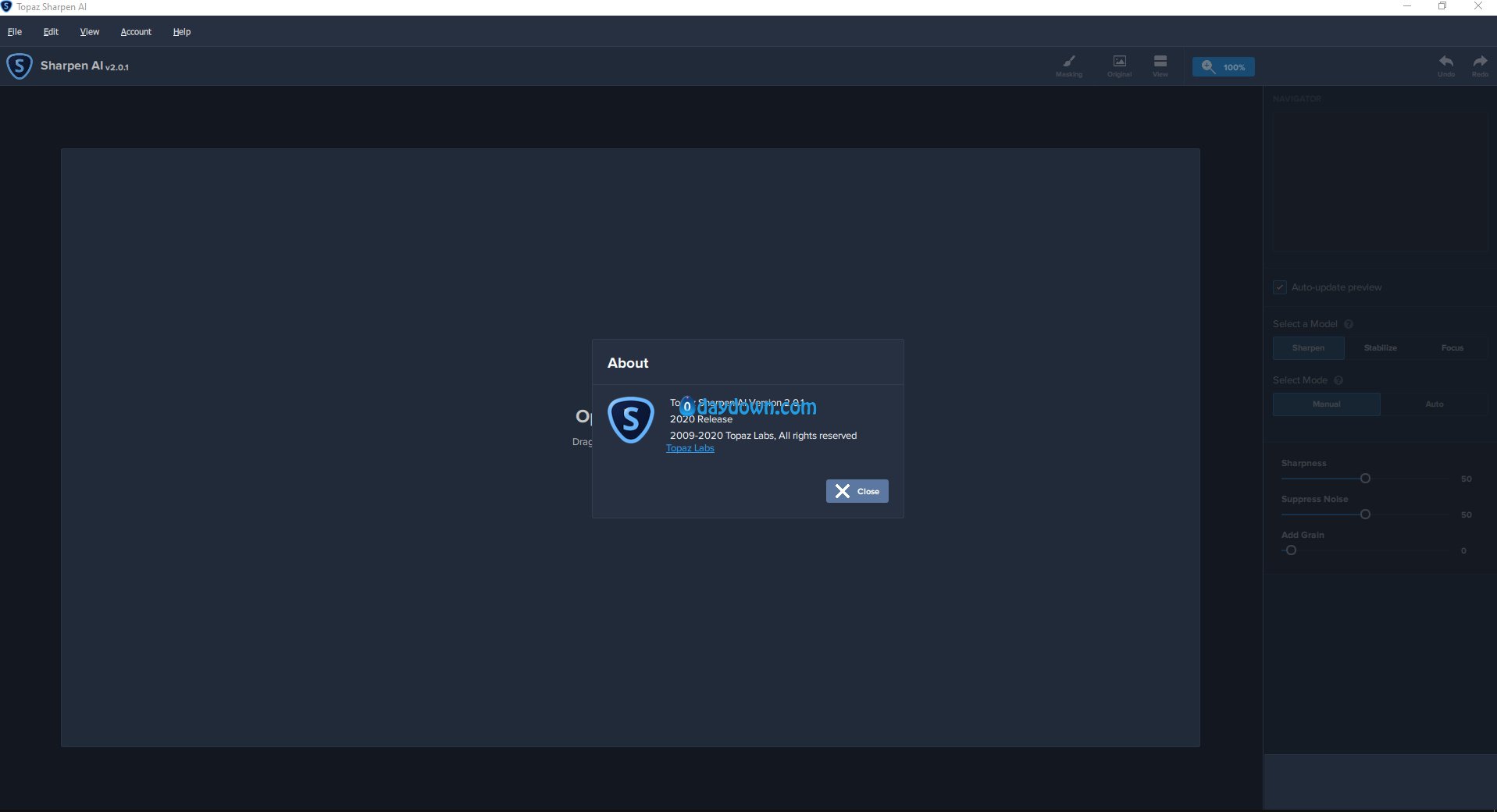1497x812 pixels.
Task: Toggle Auto-update preview checkbox
Action: [1280, 287]
